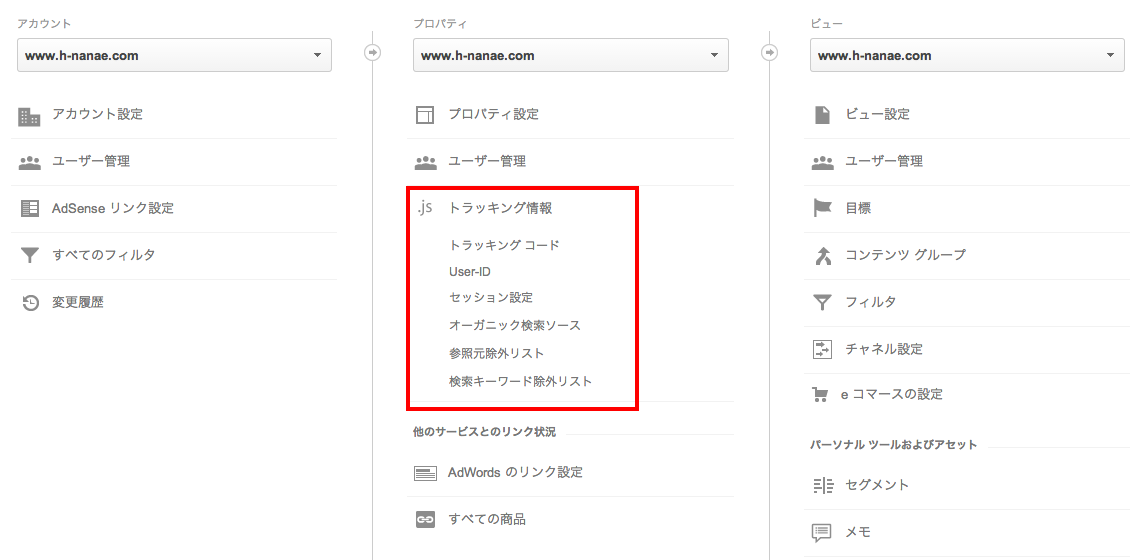Image resolution: width=1143 pixels, height=560 pixels.
Task: Click the speech bubble icon beside メモ
Action: click(x=822, y=533)
